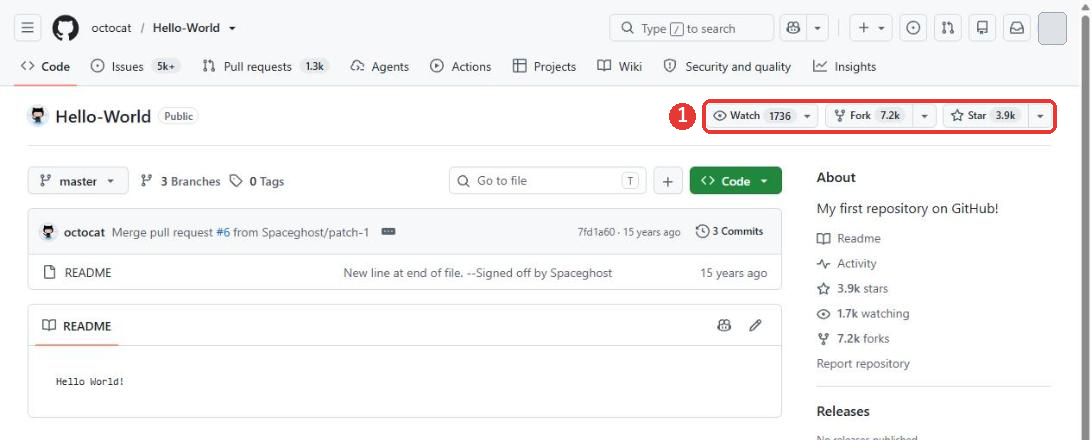This screenshot has width=1092, height=440.
Task: Focus the Go to file search field
Action: tap(547, 181)
